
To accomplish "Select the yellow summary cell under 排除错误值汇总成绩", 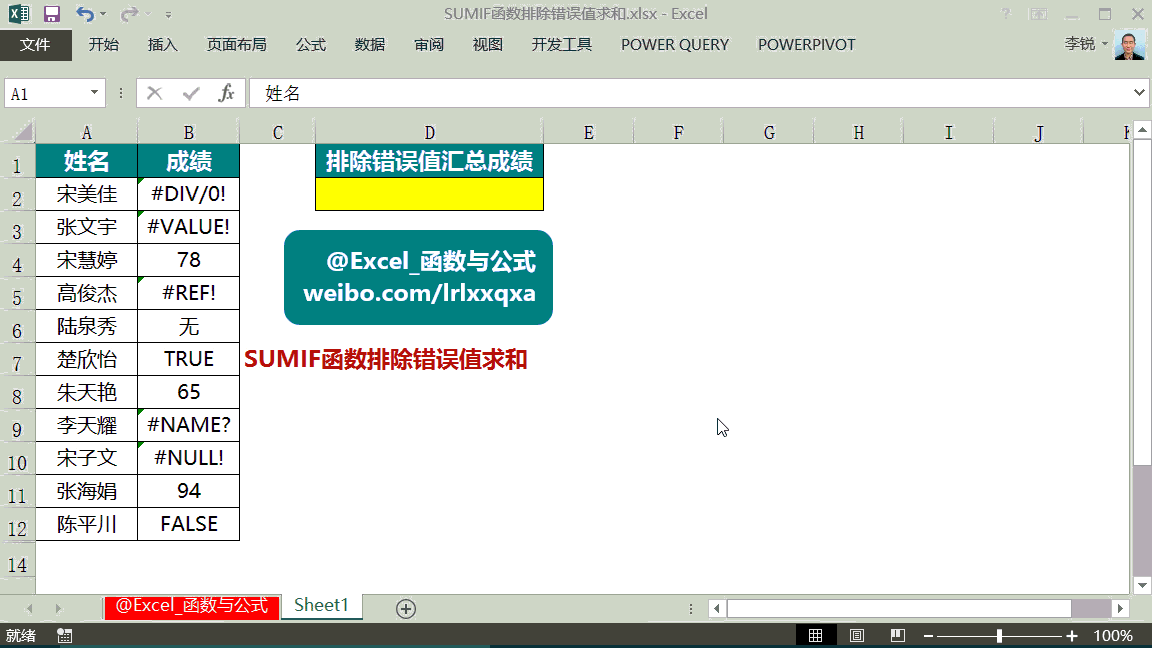I will point(429,194).
